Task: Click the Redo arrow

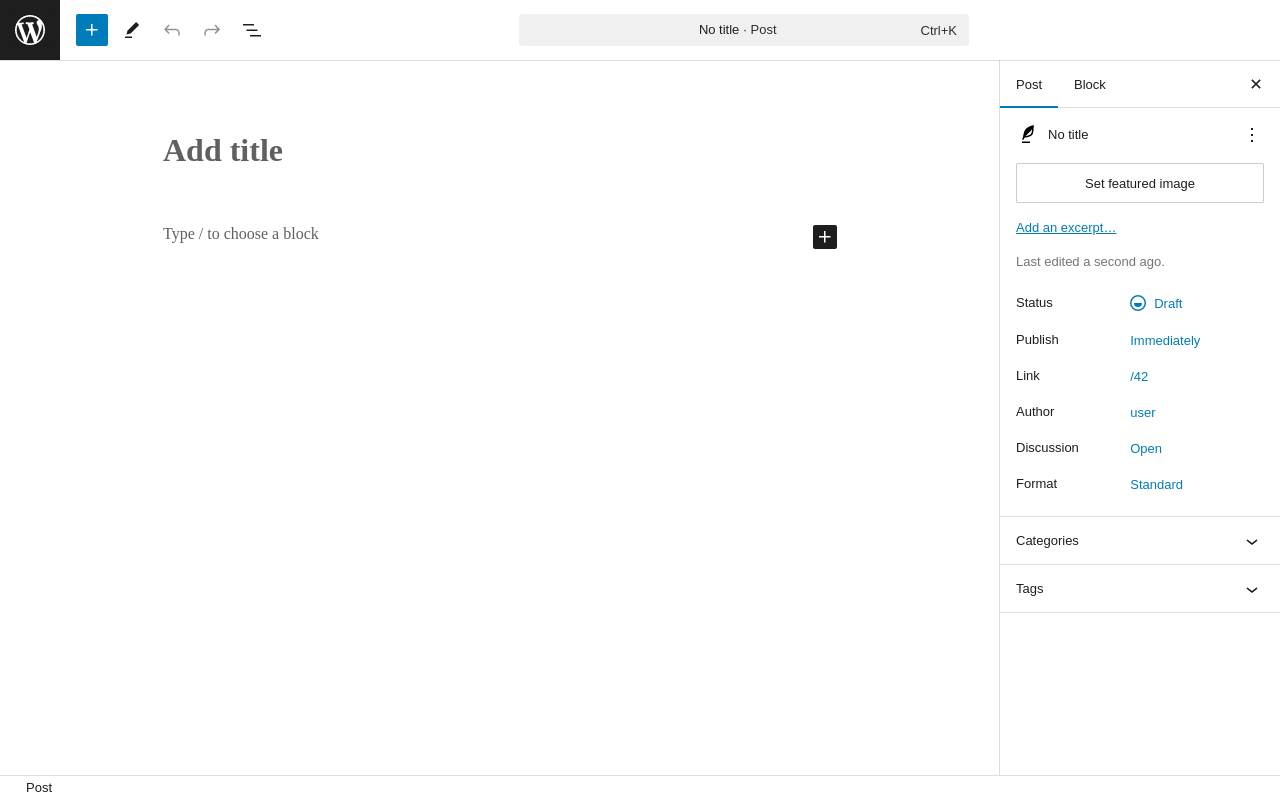Action: (212, 30)
